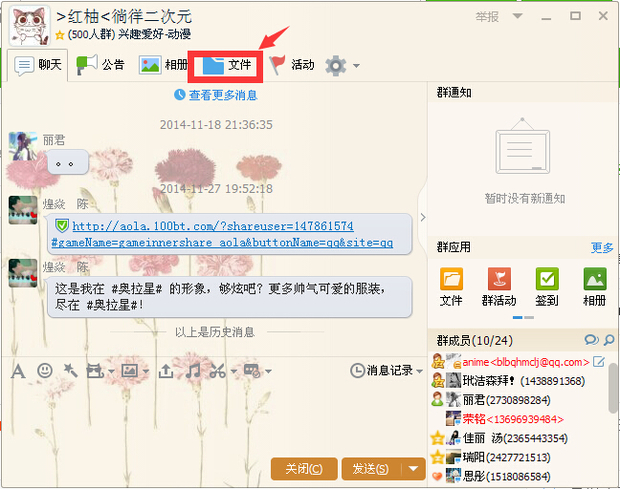Collapse the right side panel arrow
Image resolution: width=620 pixels, height=489 pixels.
(423, 217)
